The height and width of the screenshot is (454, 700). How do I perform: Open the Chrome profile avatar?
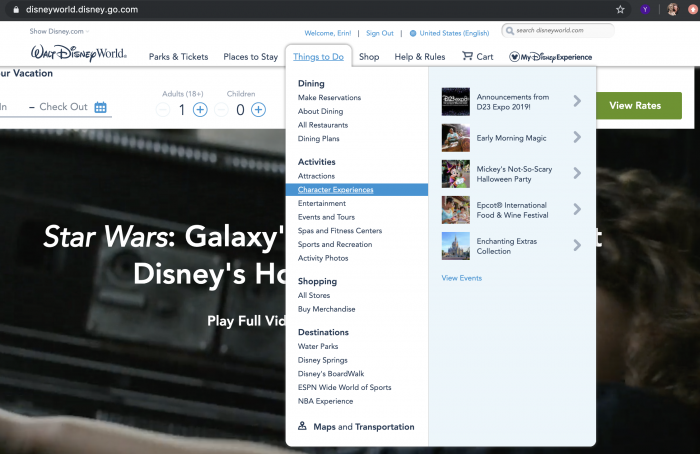672,9
